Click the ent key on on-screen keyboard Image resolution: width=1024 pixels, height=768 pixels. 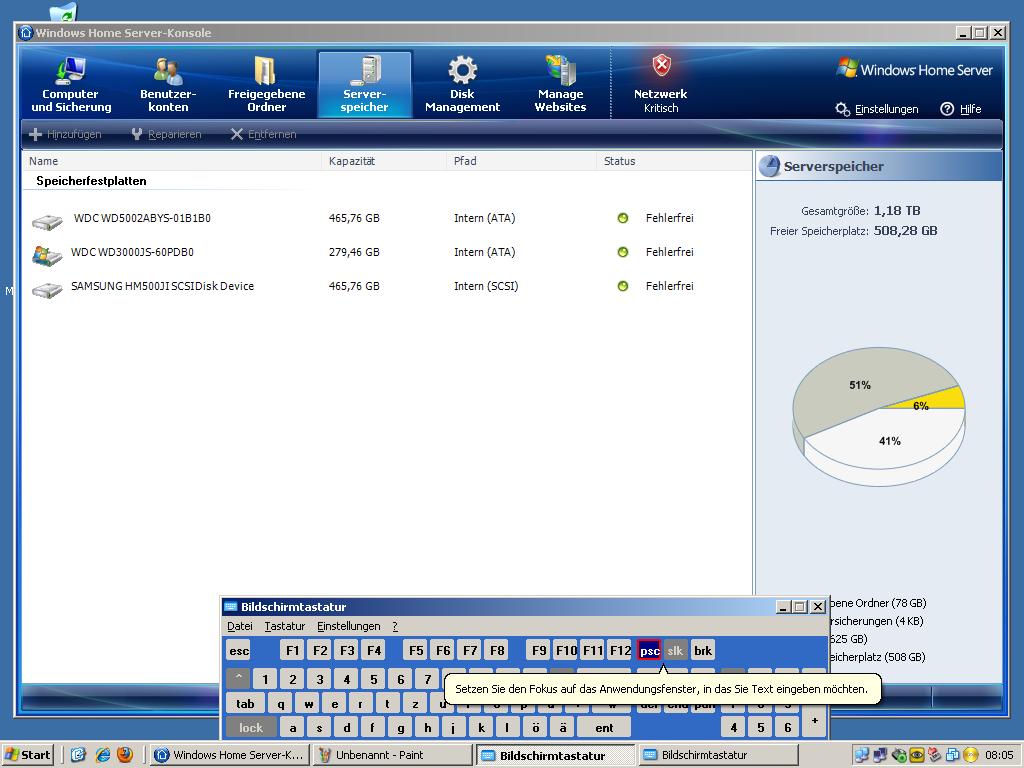[604, 727]
